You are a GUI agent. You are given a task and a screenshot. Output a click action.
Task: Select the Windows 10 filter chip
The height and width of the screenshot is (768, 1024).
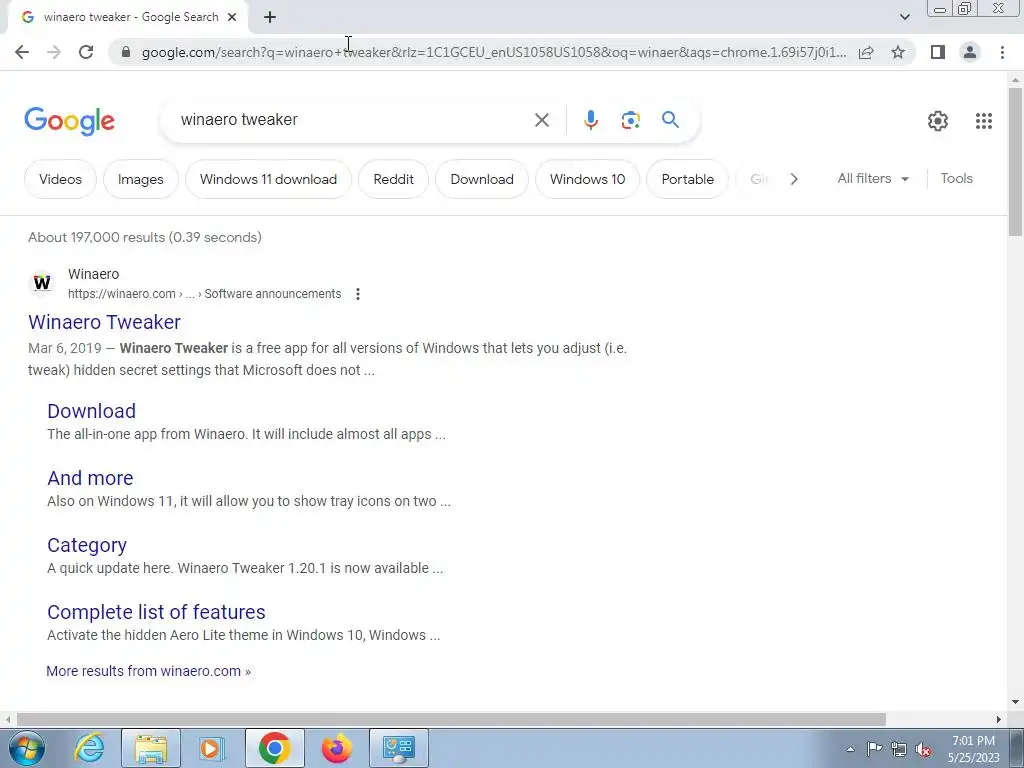pos(587,179)
